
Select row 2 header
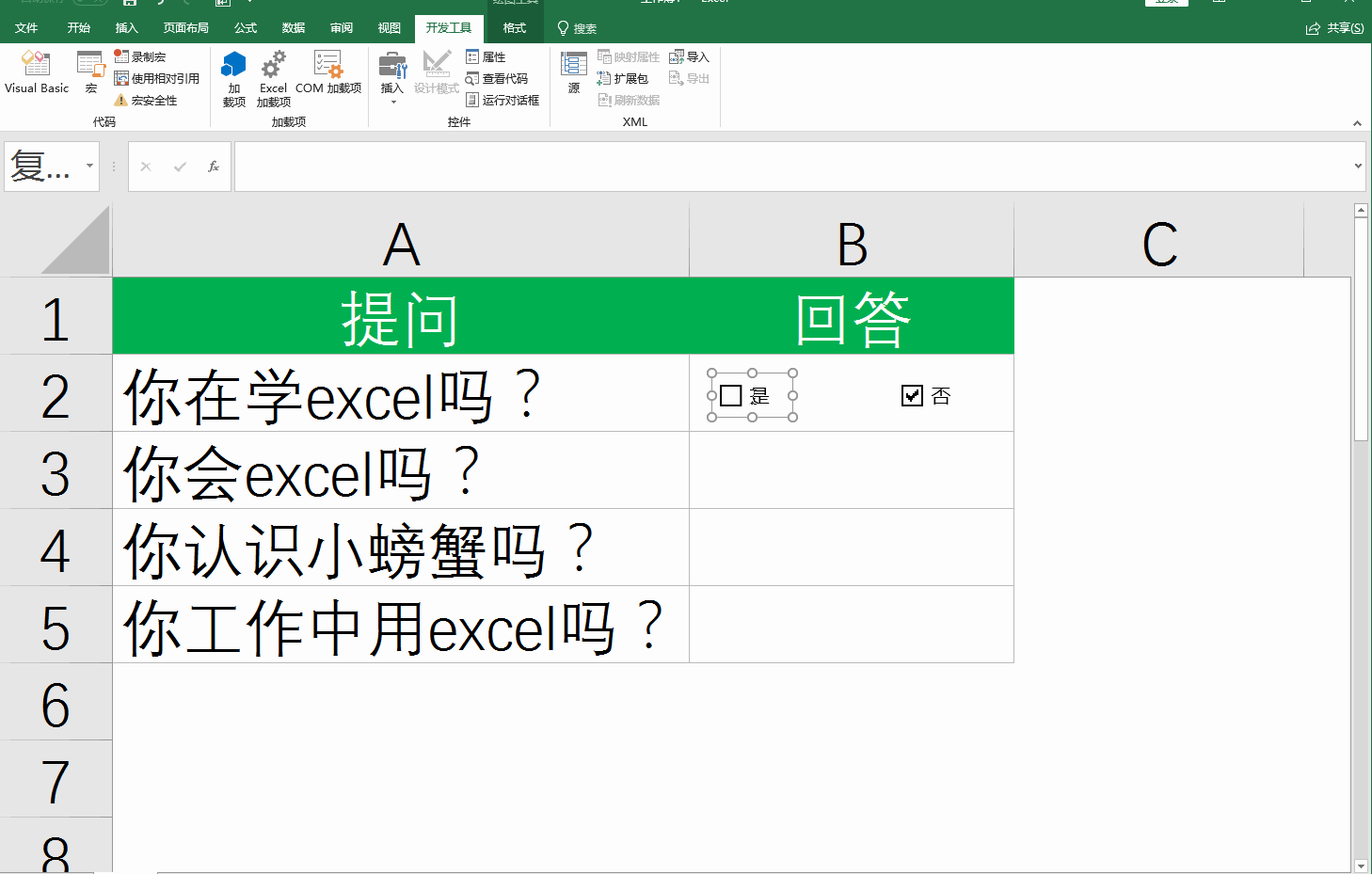tap(56, 393)
